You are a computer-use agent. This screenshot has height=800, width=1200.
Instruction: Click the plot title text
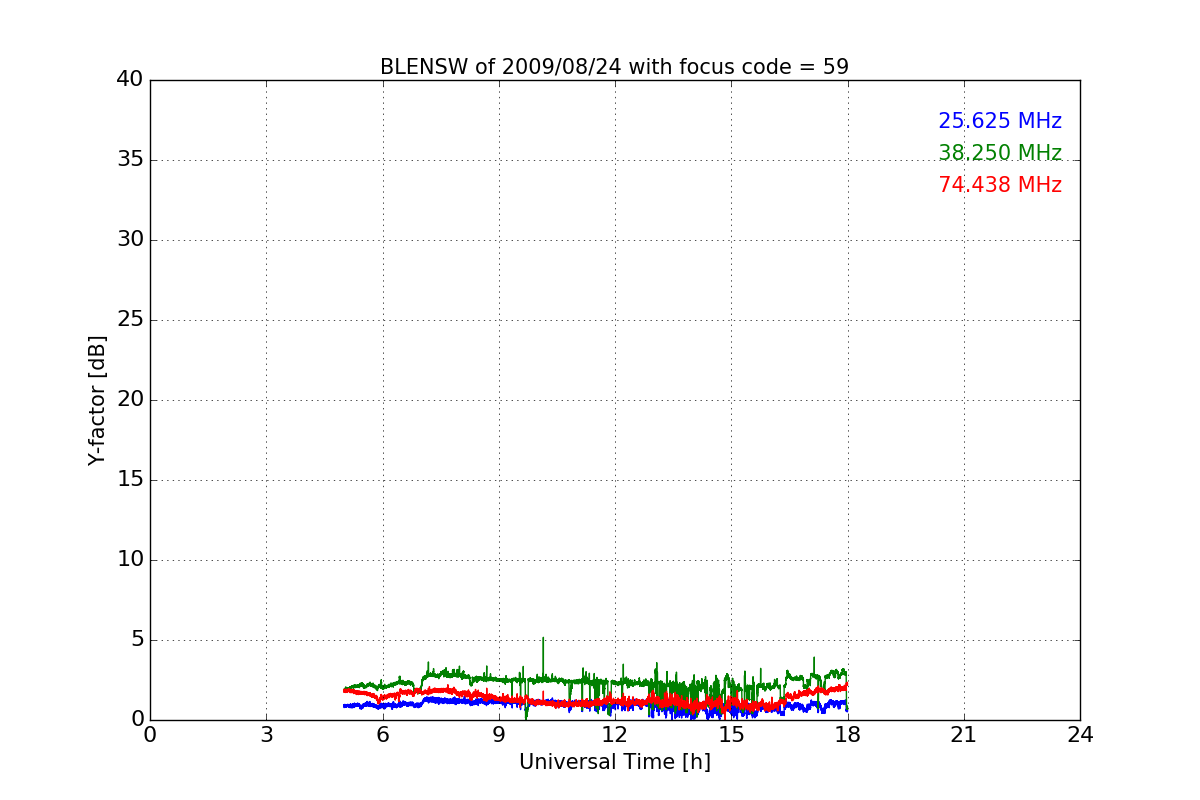pos(614,67)
